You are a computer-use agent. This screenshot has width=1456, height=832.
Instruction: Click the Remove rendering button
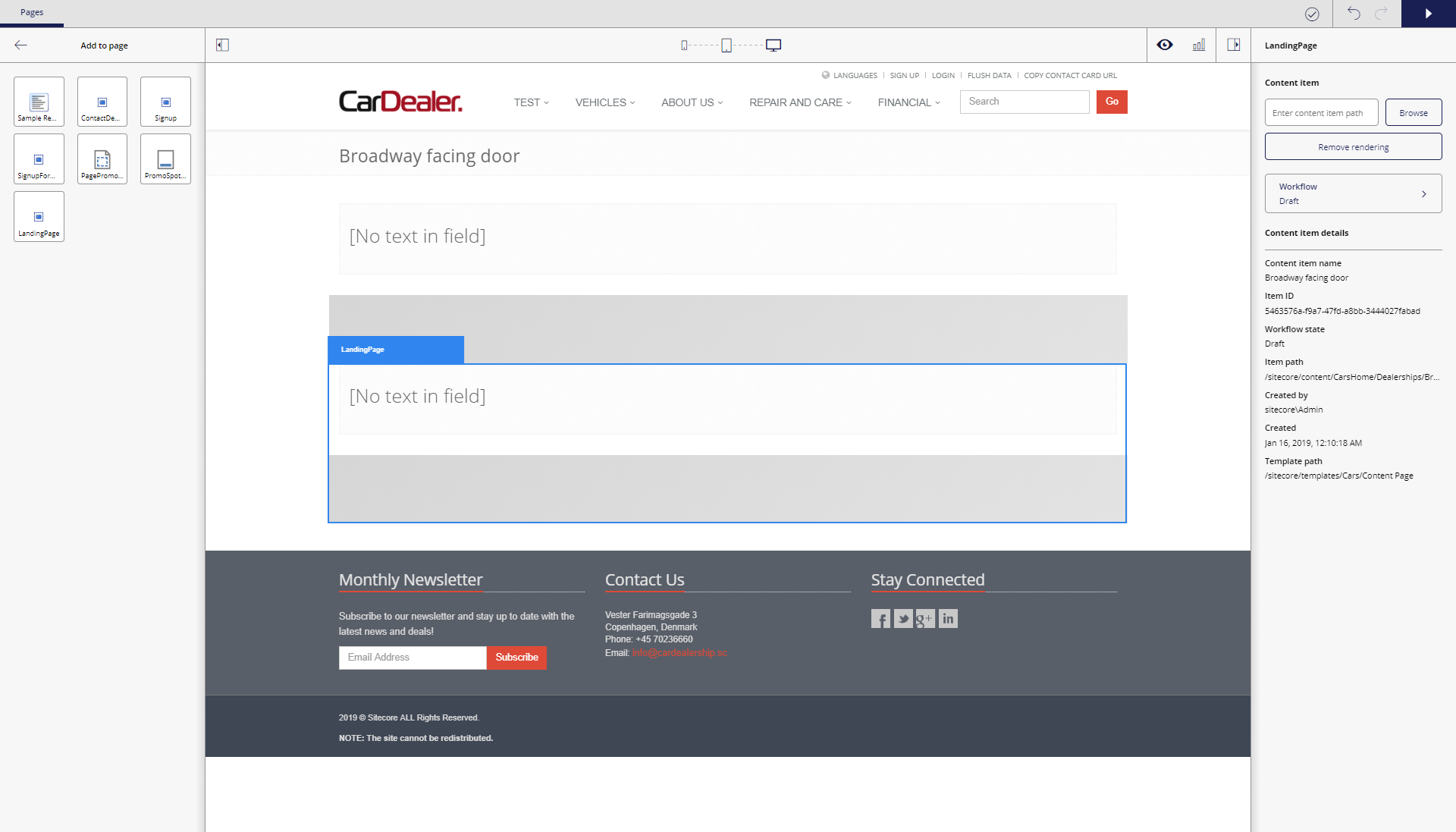(x=1353, y=147)
